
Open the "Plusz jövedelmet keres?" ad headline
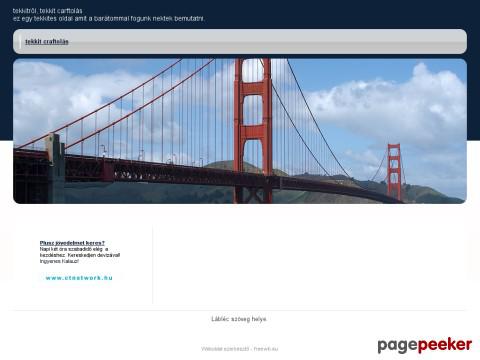[72, 243]
